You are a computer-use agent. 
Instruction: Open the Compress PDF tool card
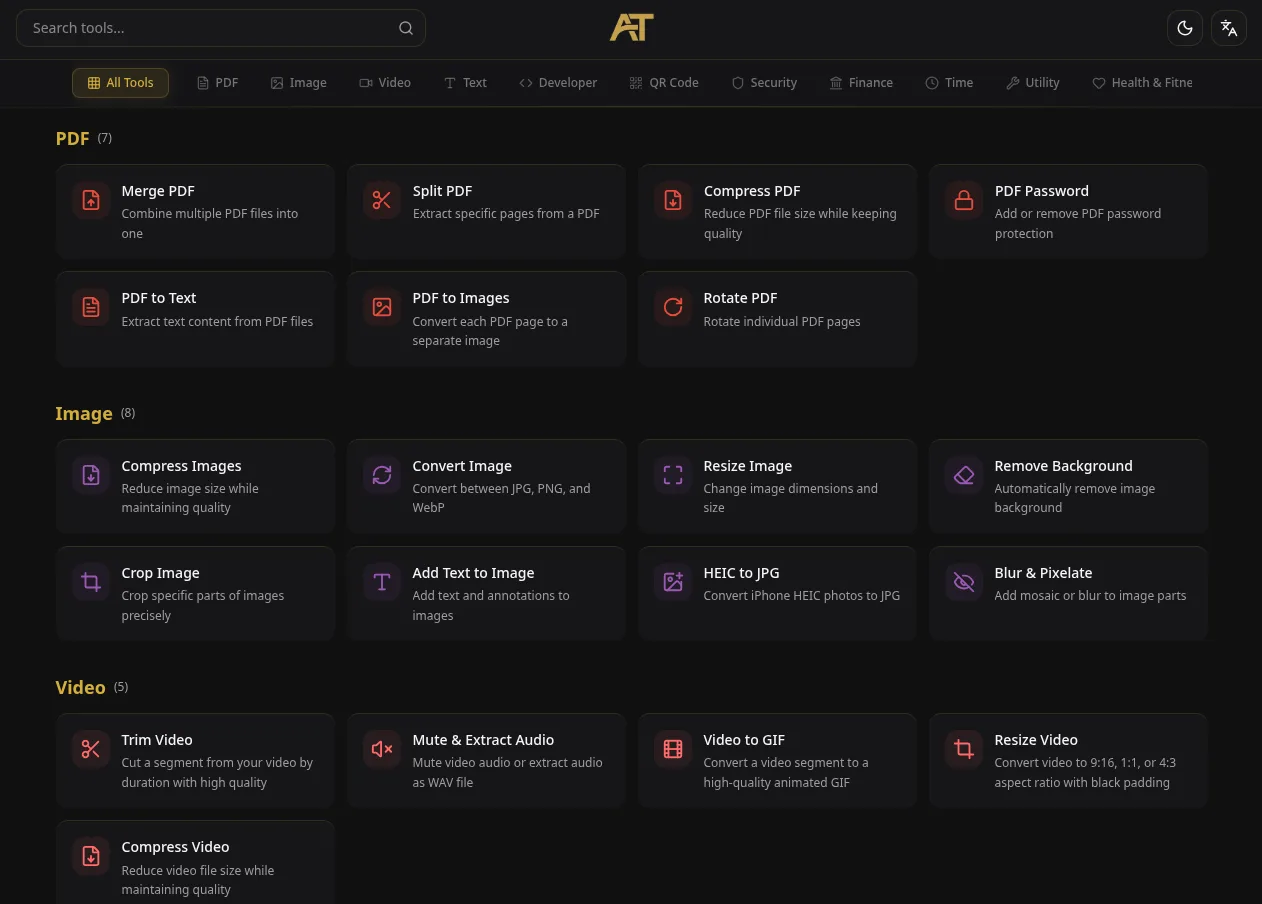pyautogui.click(x=777, y=212)
